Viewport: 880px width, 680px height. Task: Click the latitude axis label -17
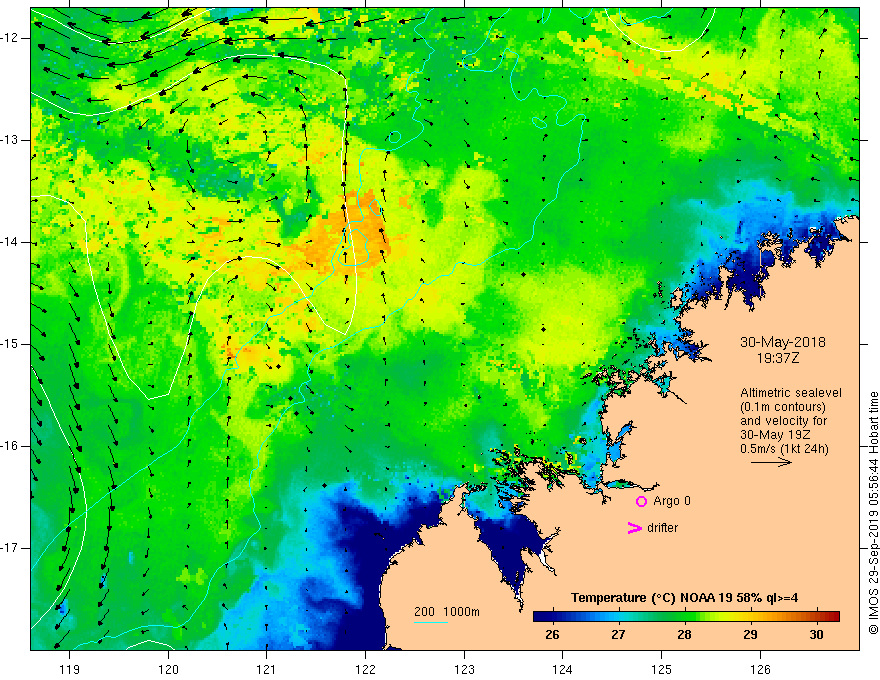pyautogui.click(x=9, y=548)
